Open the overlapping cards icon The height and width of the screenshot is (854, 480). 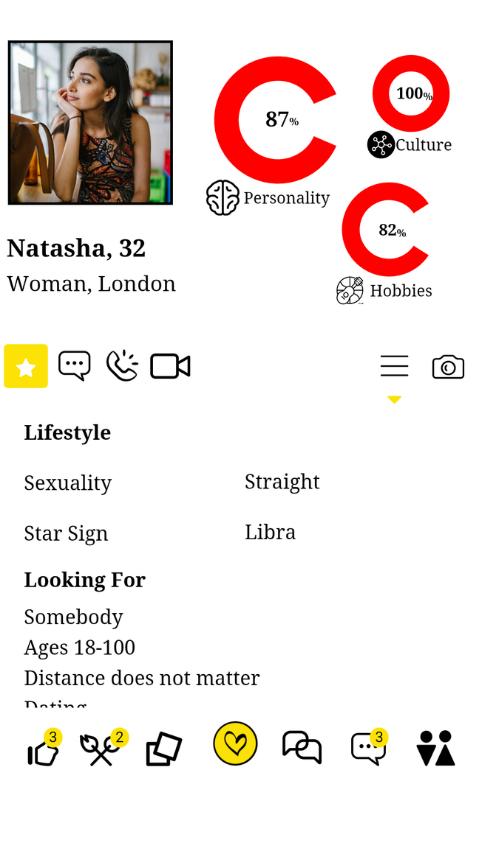click(x=164, y=749)
